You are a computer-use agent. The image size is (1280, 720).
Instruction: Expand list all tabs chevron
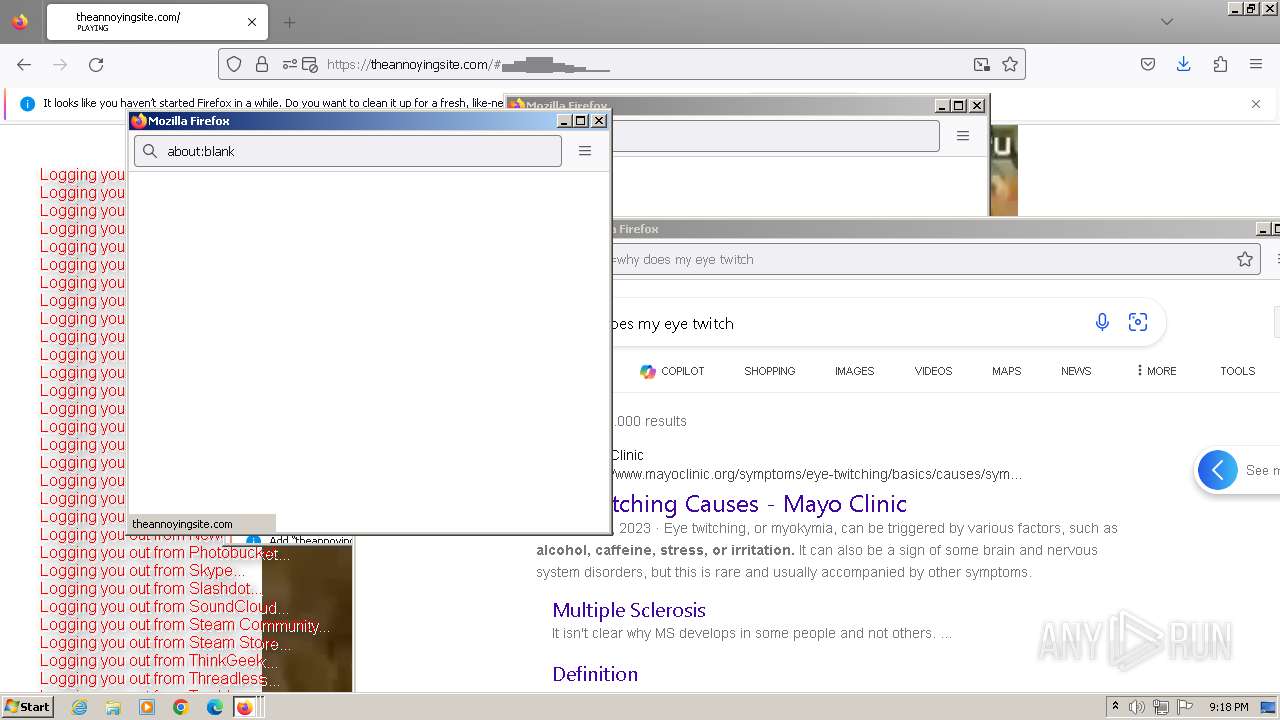point(1167,22)
